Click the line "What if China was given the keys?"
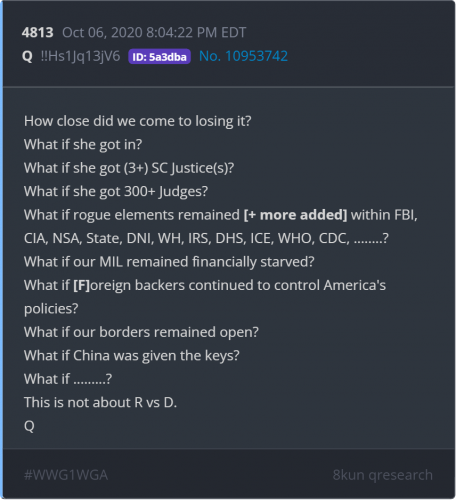Image resolution: width=456 pixels, height=500 pixels. pos(132,356)
